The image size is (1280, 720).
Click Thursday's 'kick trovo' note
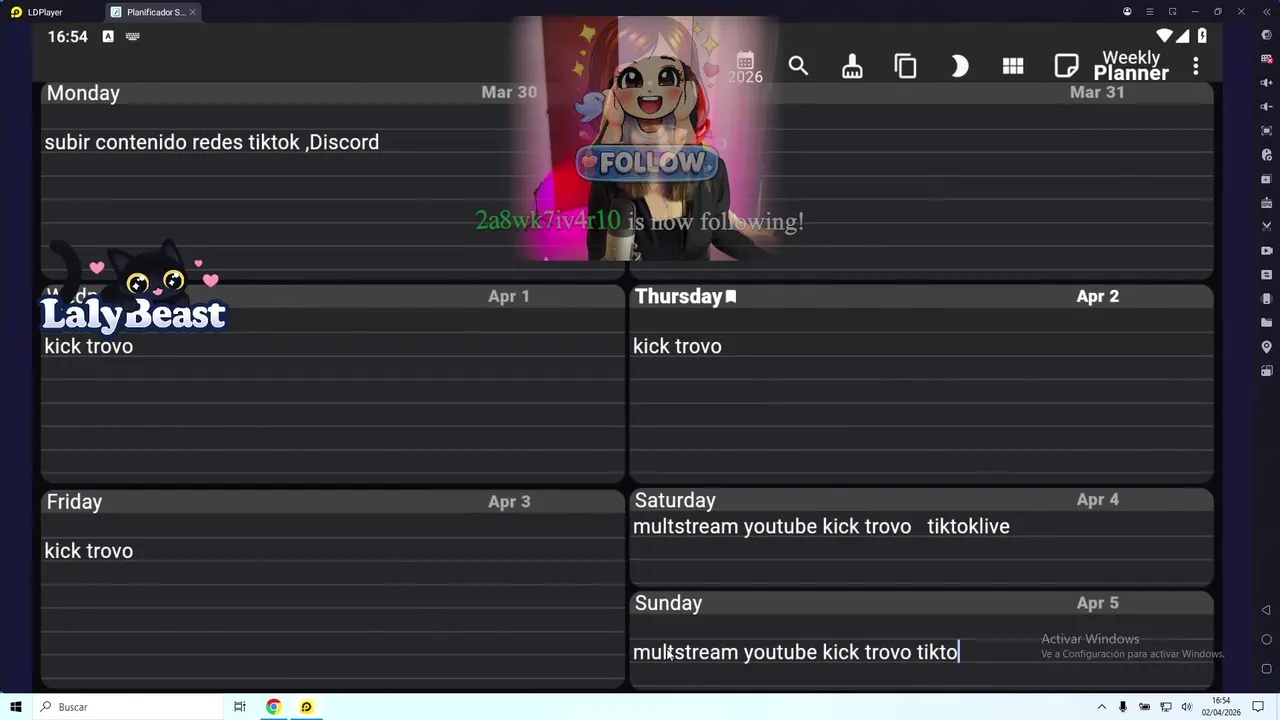coord(677,346)
